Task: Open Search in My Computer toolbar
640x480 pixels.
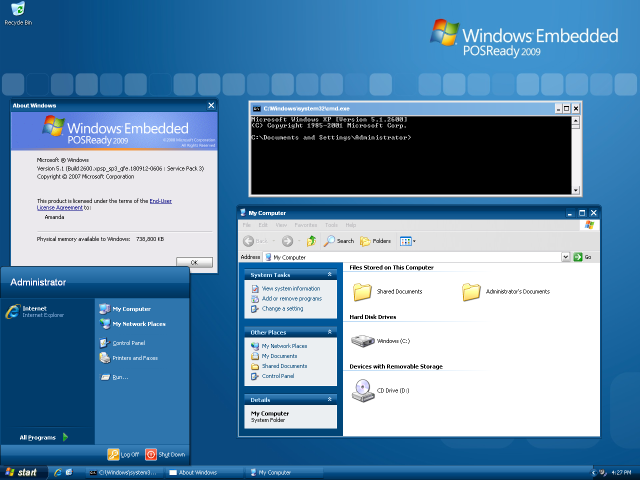Action: 338,241
